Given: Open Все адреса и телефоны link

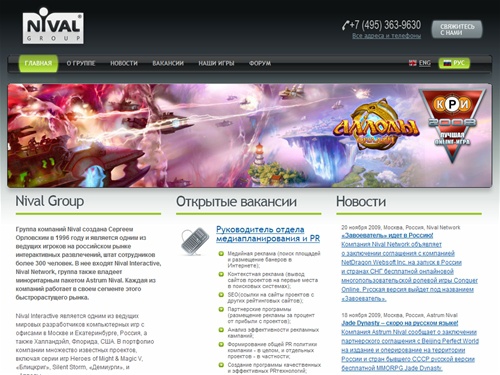Looking at the screenshot, I should (x=386, y=36).
